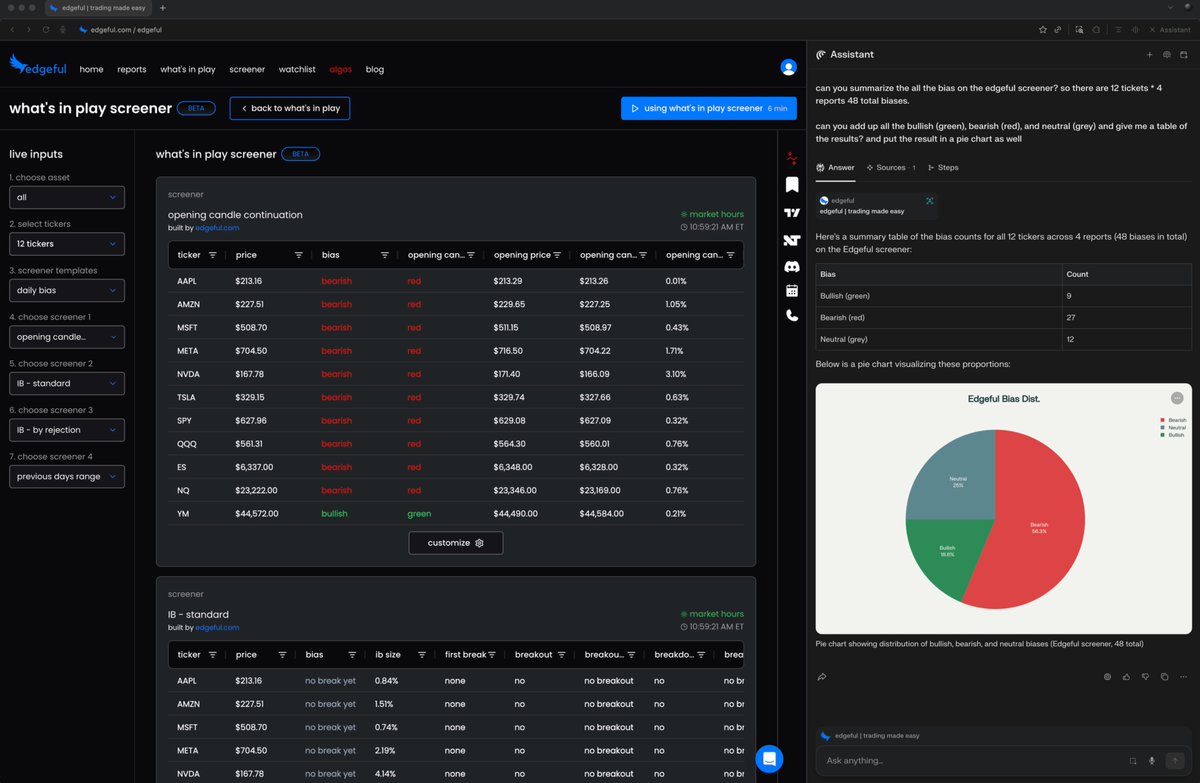Select the bookmark icon in the right sidebar
This screenshot has height=783, width=1200.
(x=791, y=184)
